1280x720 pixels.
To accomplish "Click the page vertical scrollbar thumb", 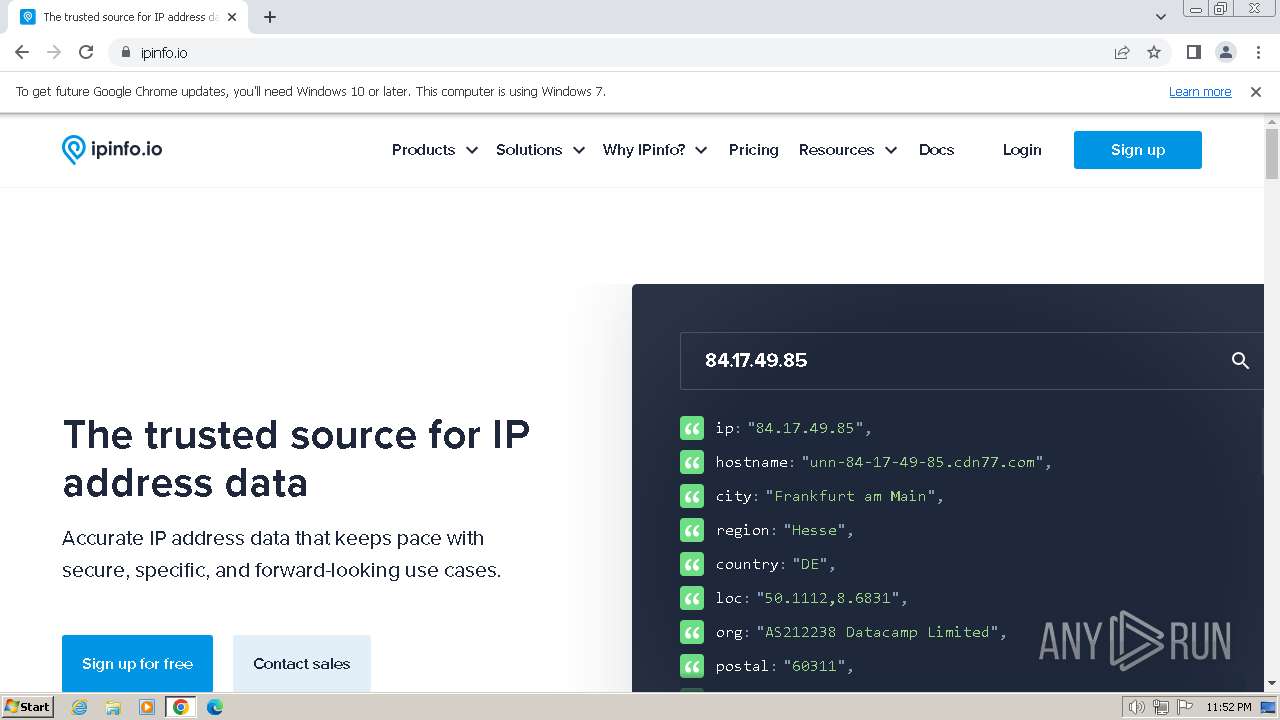I will 1272,153.
